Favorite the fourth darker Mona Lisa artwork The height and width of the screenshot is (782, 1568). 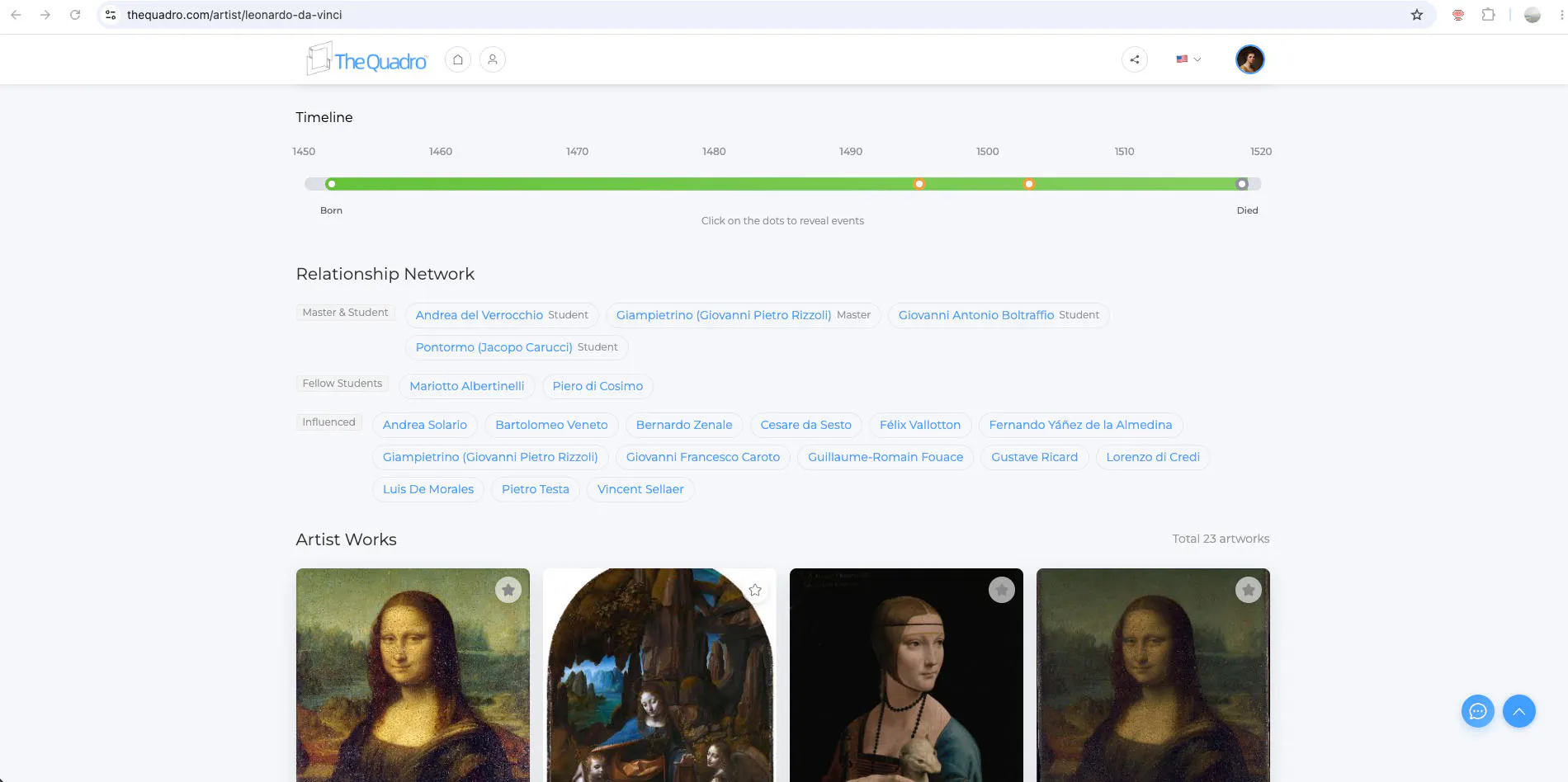(1249, 590)
